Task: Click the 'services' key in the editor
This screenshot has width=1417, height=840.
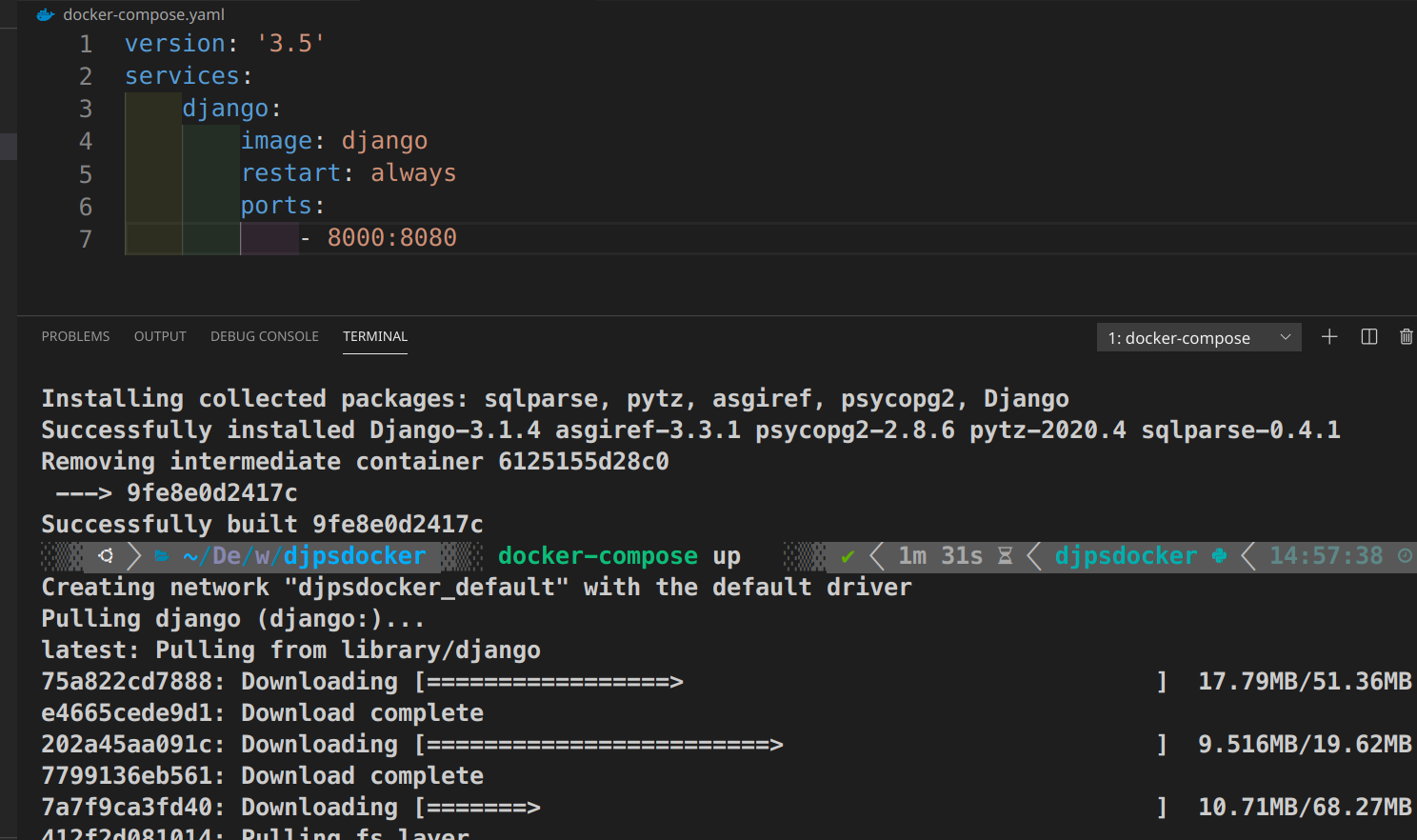Action: pos(182,76)
